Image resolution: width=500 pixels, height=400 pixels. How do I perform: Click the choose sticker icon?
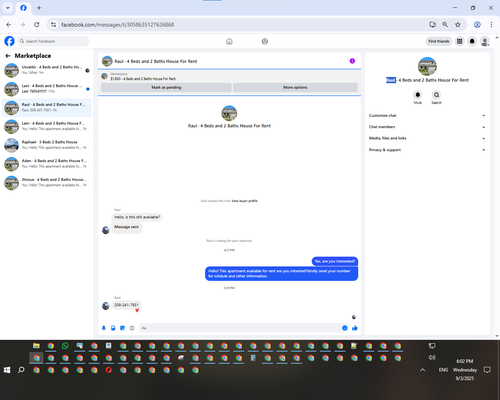(122, 328)
